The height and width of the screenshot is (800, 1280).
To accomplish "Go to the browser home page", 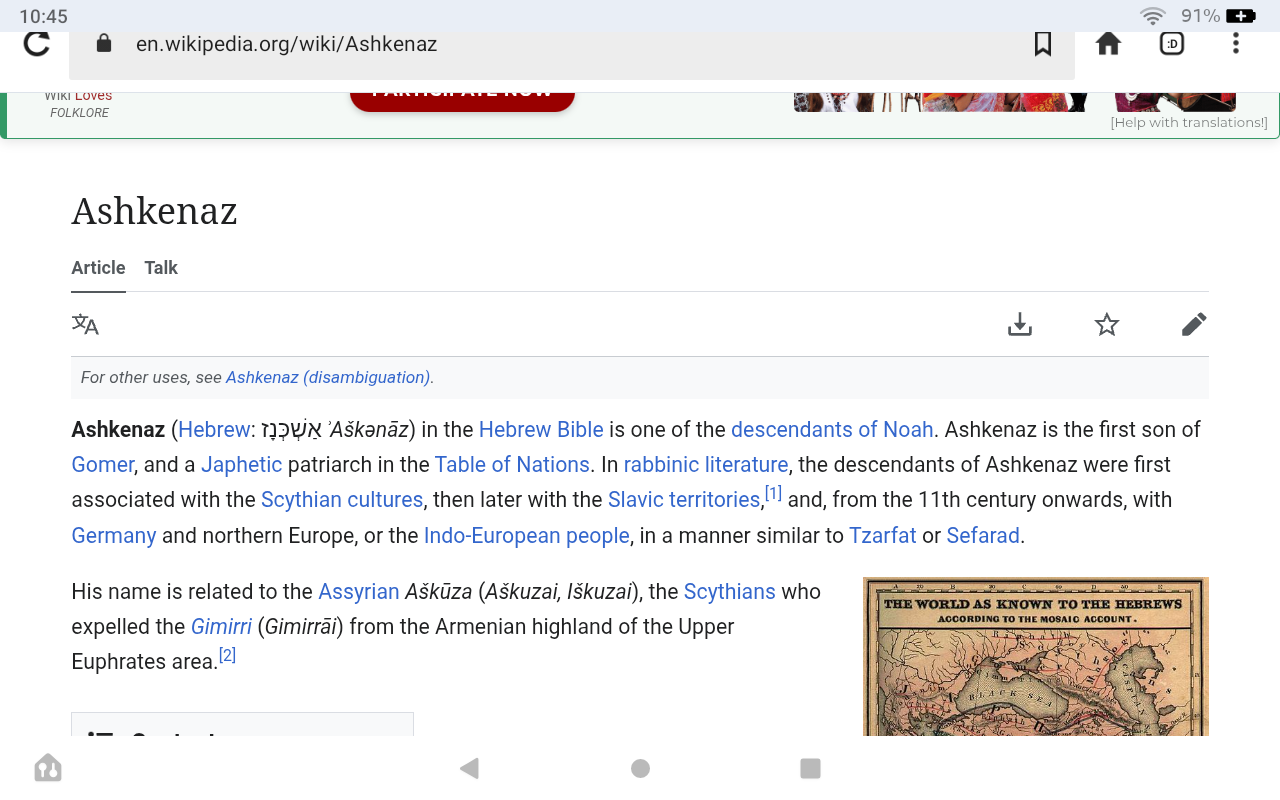I will 1108,44.
